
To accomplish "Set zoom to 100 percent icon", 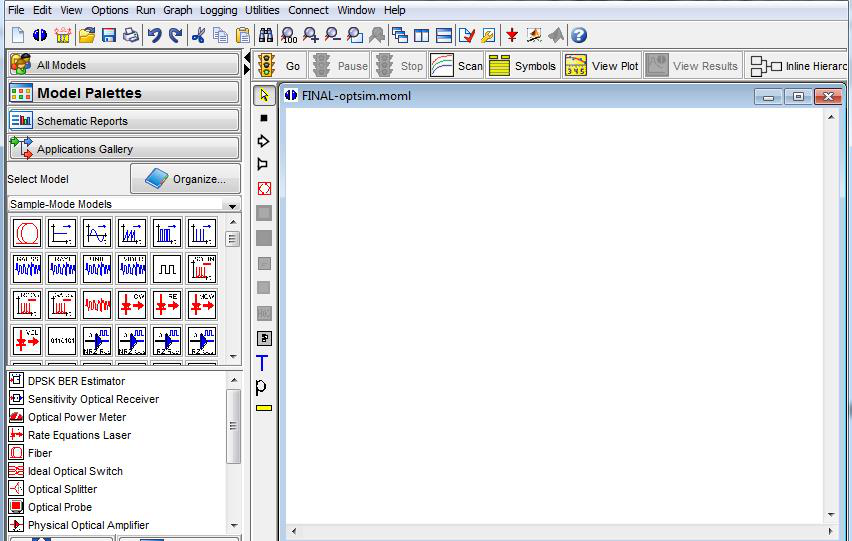I will coord(289,35).
